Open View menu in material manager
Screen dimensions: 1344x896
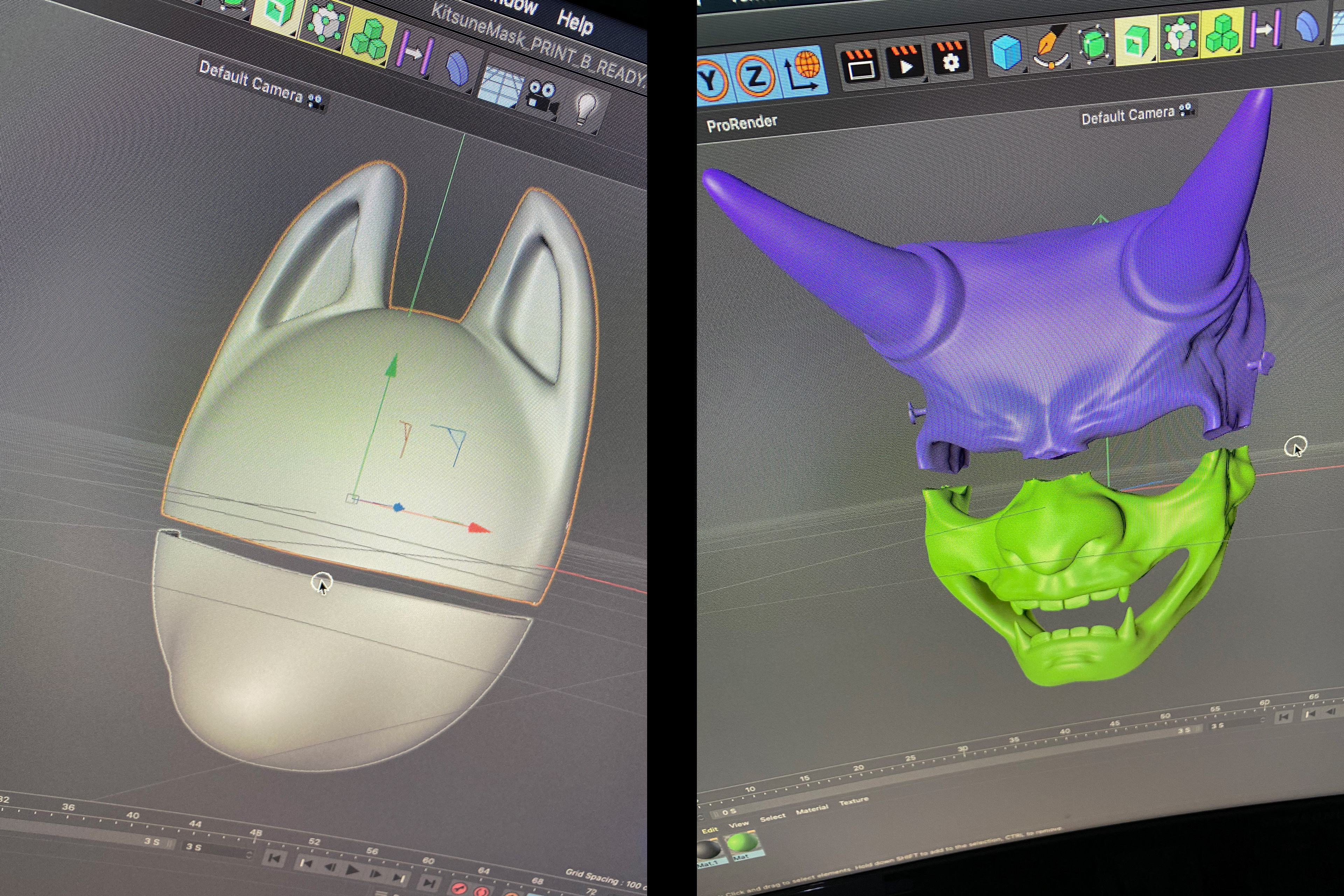pyautogui.click(x=738, y=824)
